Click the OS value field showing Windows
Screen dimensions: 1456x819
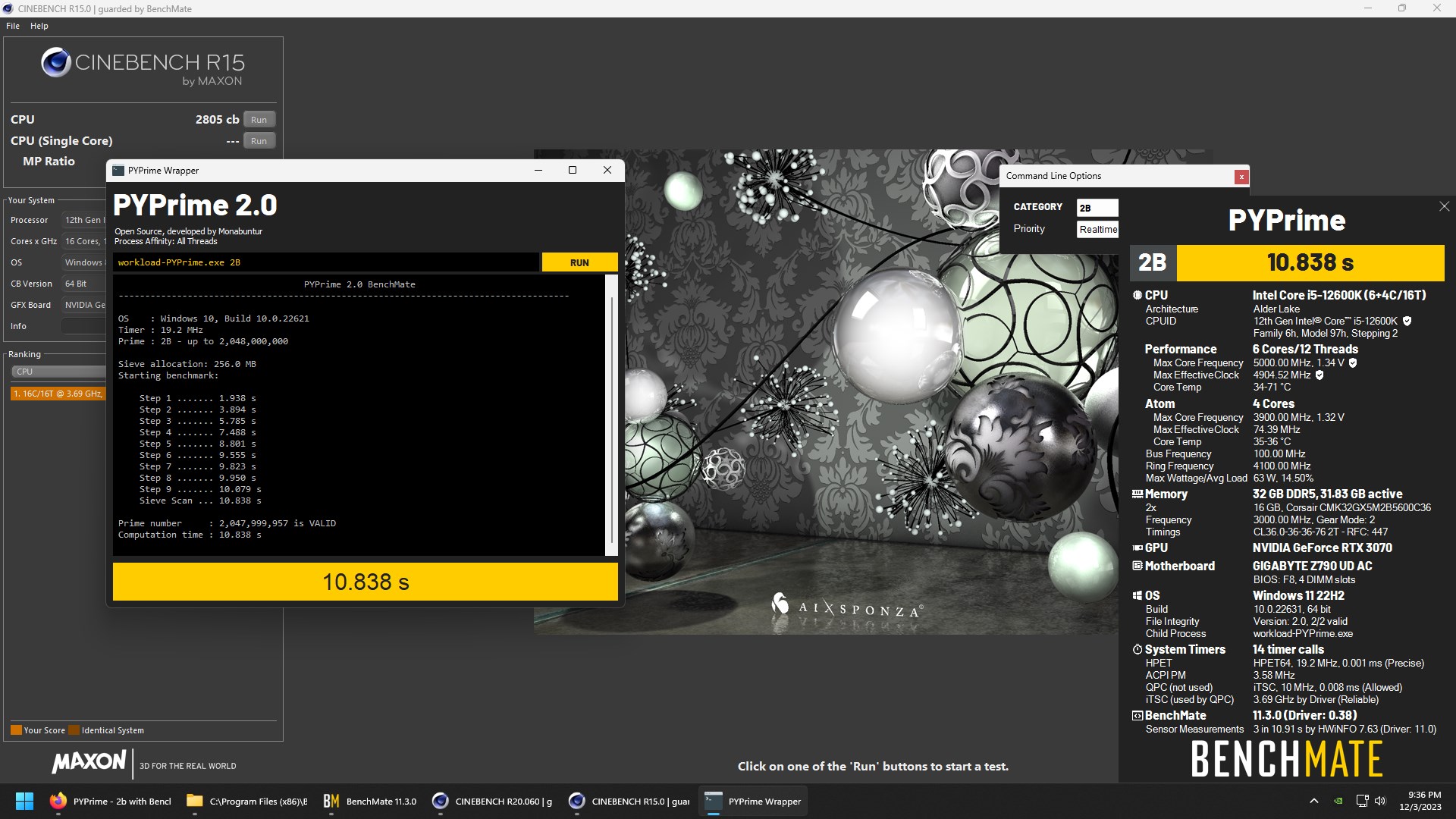coord(84,262)
